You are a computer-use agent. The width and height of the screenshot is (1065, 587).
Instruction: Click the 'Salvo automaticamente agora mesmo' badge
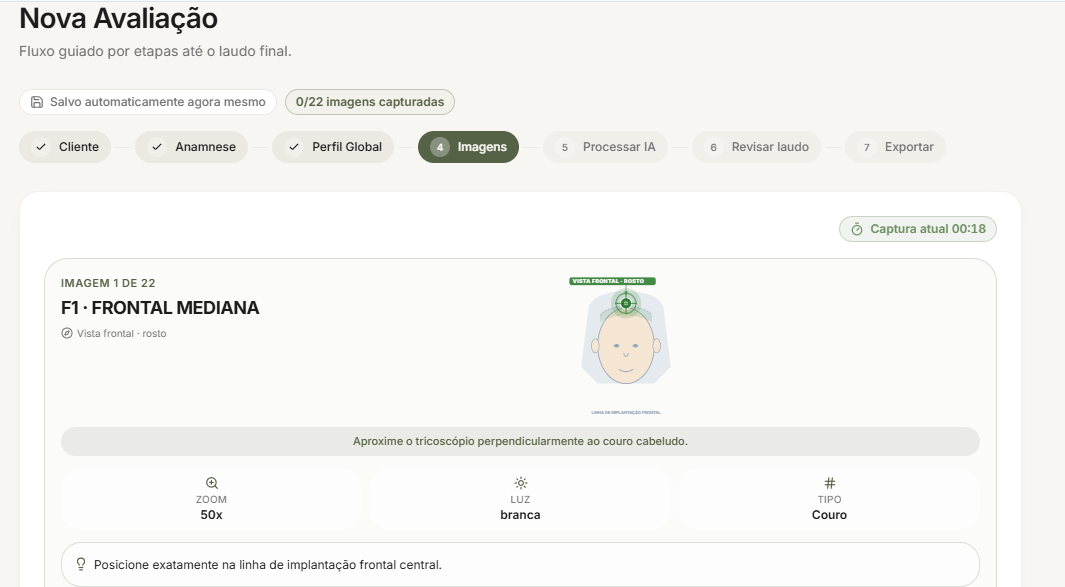point(147,102)
